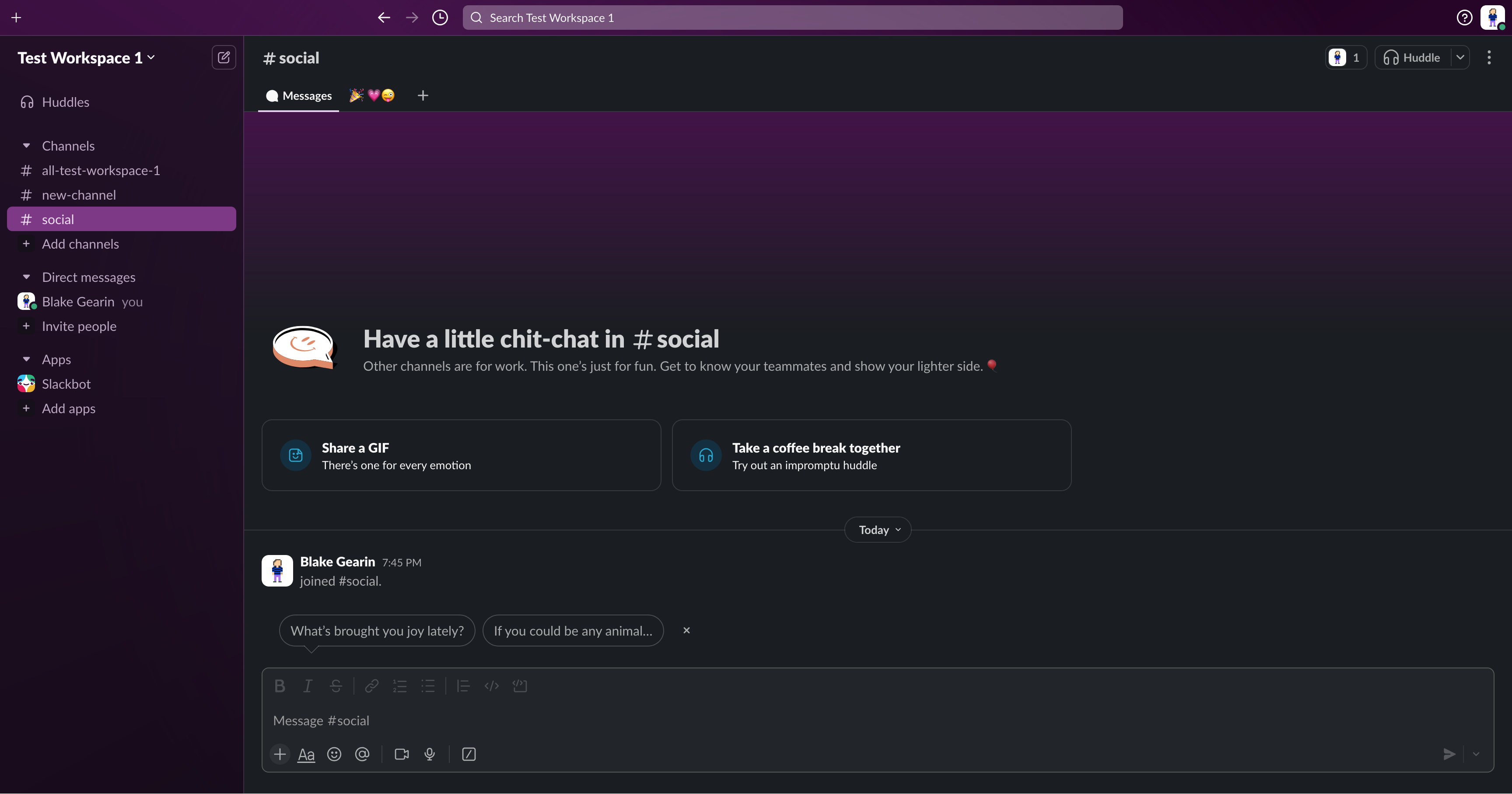Viewport: 1512px width, 794px height.
Task: Open the Today date dropdown
Action: [878, 530]
